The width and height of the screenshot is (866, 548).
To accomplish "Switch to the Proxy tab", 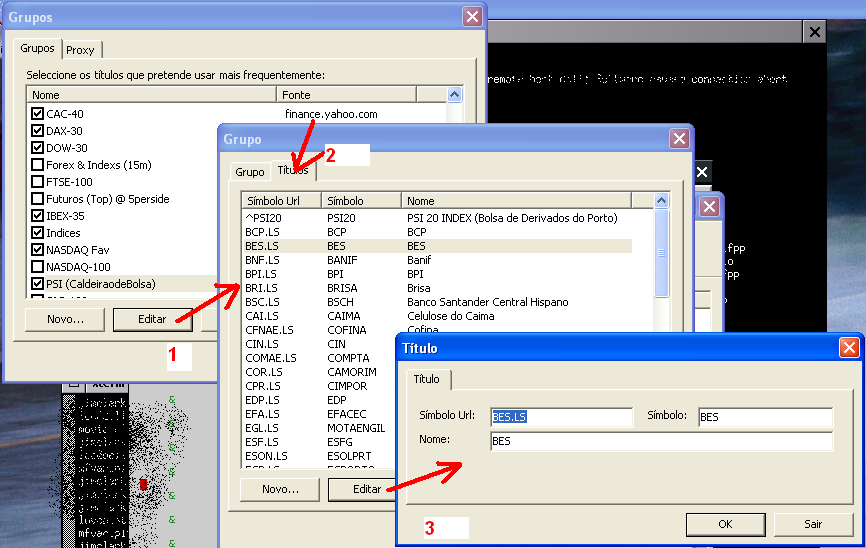I will [80, 50].
